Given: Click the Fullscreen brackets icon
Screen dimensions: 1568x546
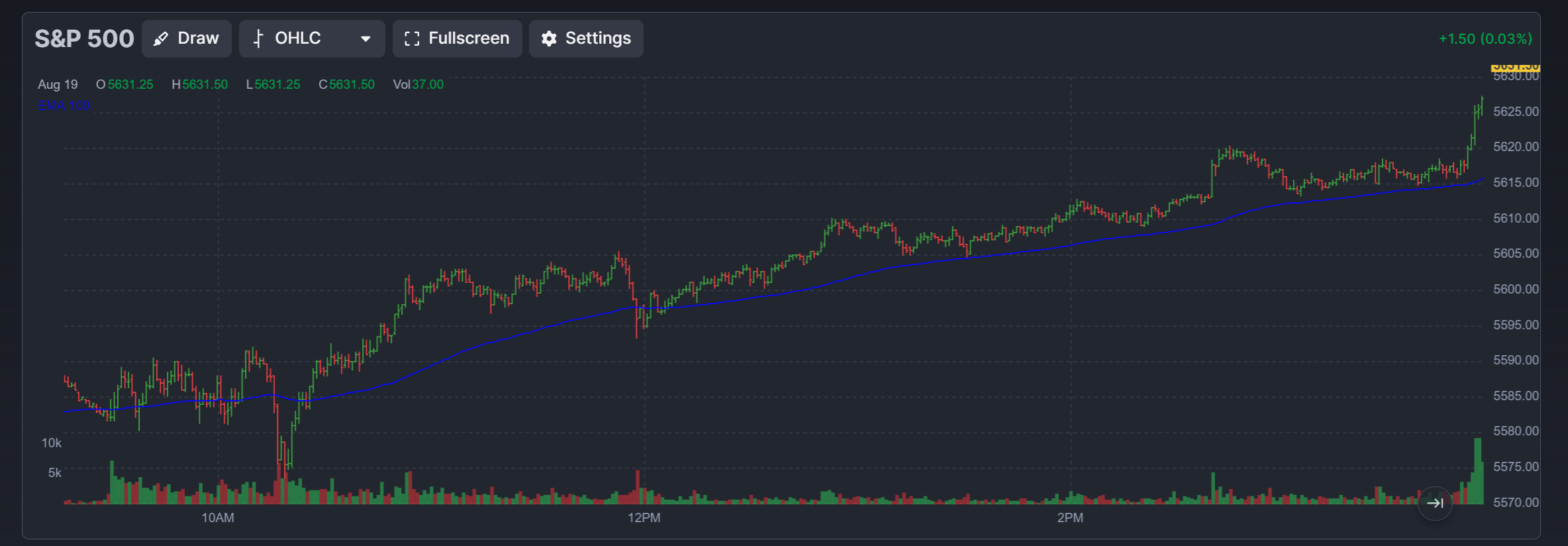Looking at the screenshot, I should point(412,39).
